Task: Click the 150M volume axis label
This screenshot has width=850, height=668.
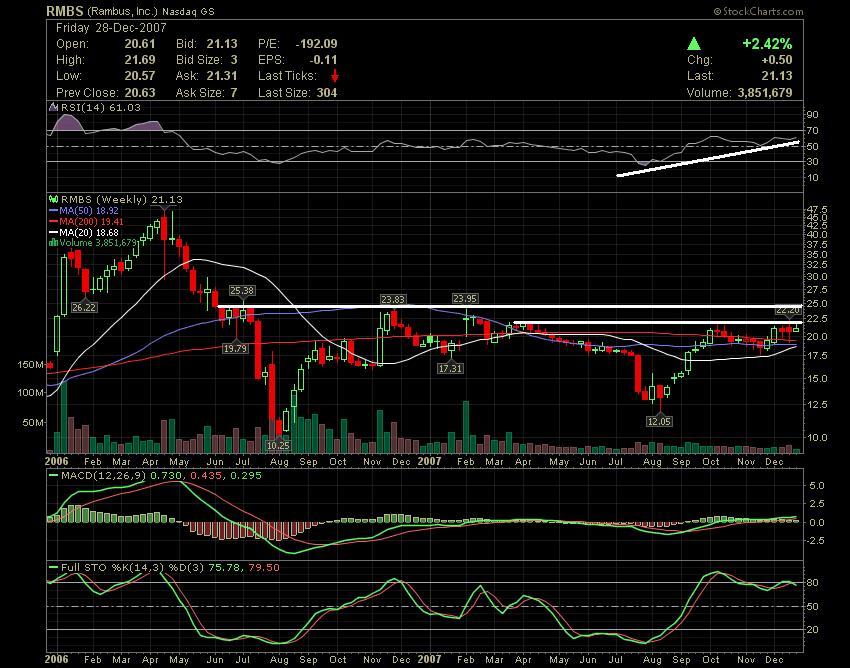Action: tap(31, 365)
